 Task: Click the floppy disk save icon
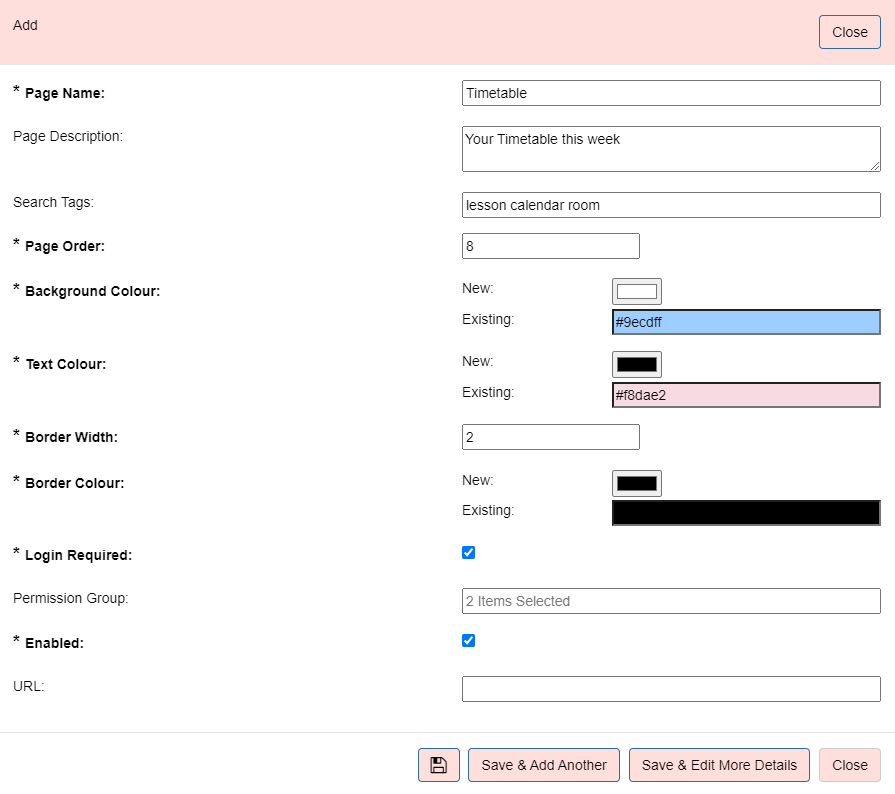click(x=438, y=765)
